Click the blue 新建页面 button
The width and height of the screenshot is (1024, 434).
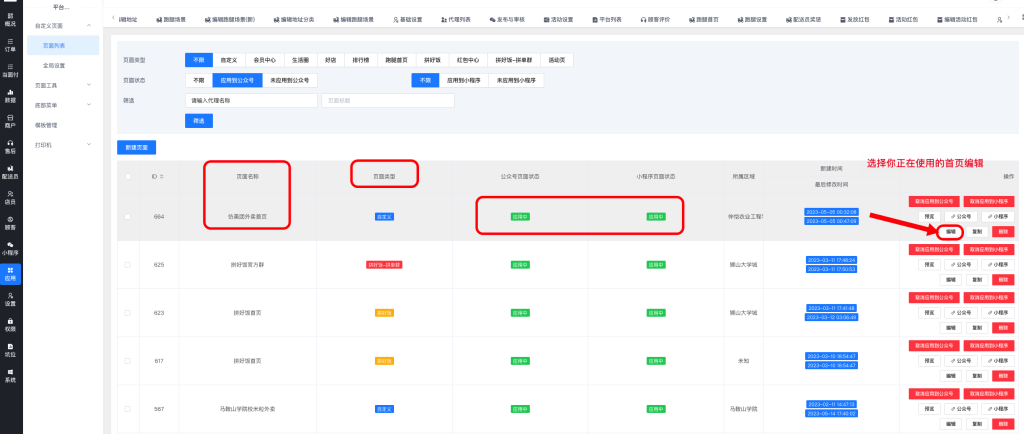137,147
